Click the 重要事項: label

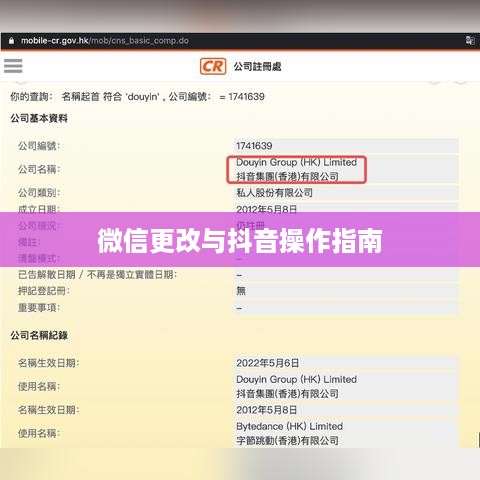(39, 307)
